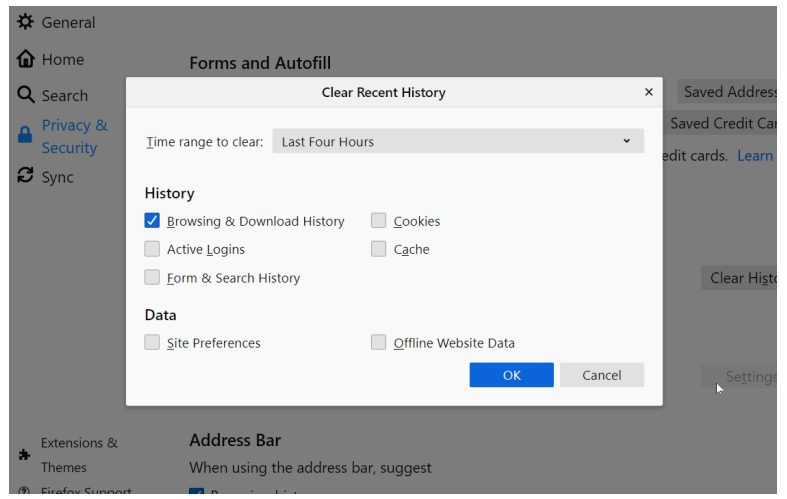
Task: Open the Time range to clear dropdown
Action: pos(458,141)
